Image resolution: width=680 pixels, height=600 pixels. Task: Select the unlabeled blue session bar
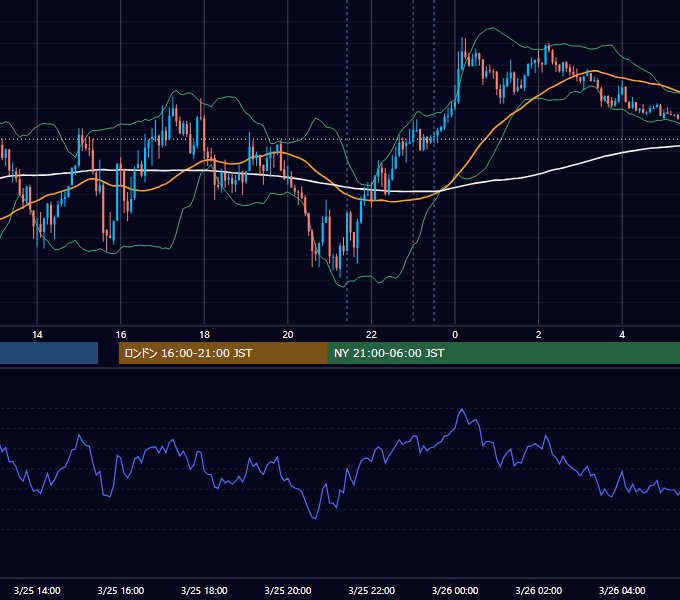point(49,353)
